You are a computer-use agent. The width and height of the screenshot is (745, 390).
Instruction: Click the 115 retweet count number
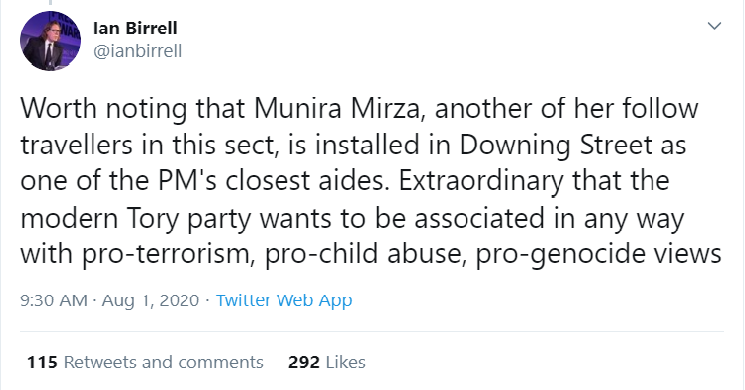click(42, 362)
